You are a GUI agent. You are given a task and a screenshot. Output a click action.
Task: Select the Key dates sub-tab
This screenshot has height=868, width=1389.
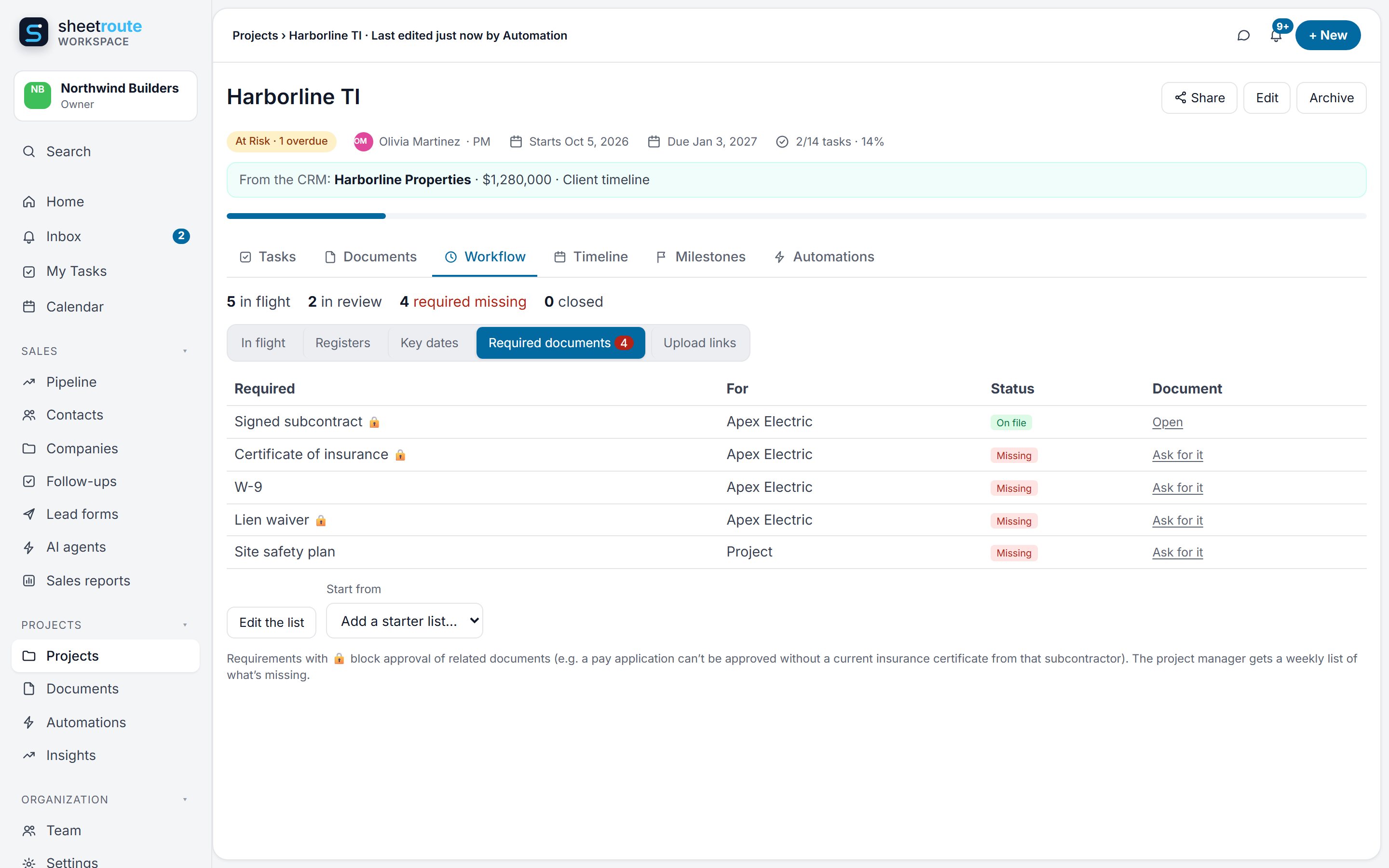(429, 343)
